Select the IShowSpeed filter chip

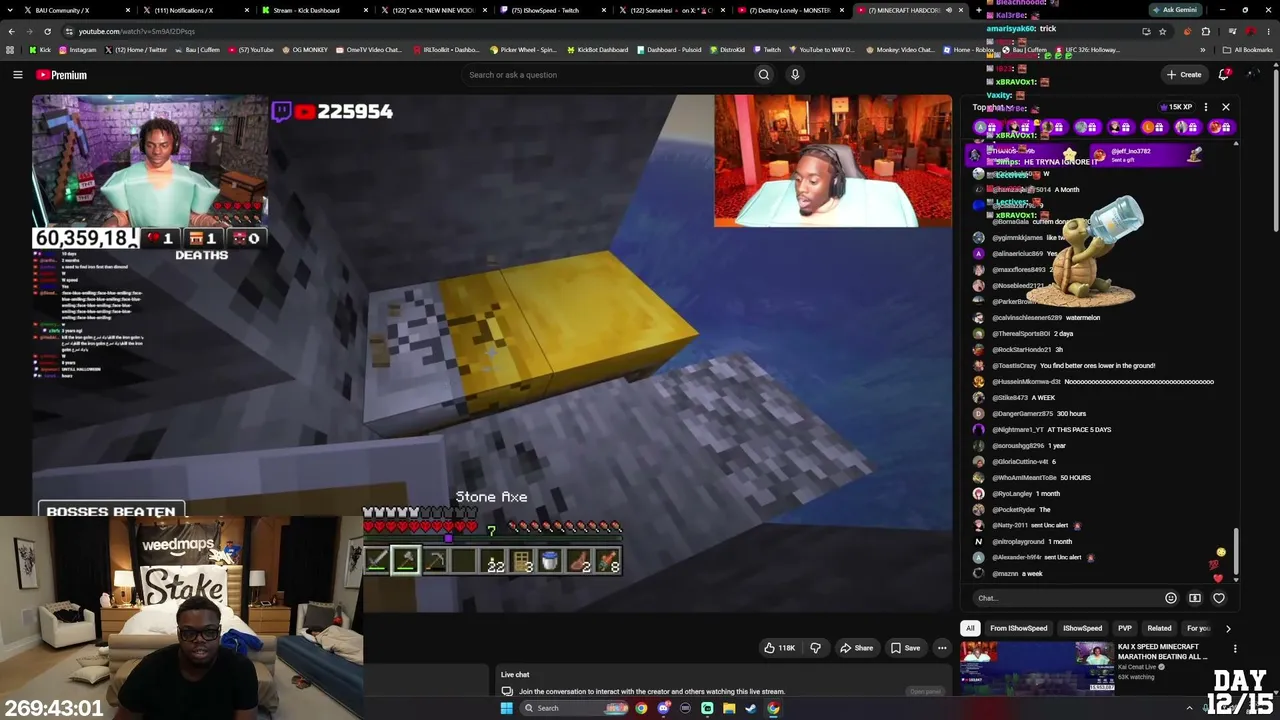[1082, 628]
